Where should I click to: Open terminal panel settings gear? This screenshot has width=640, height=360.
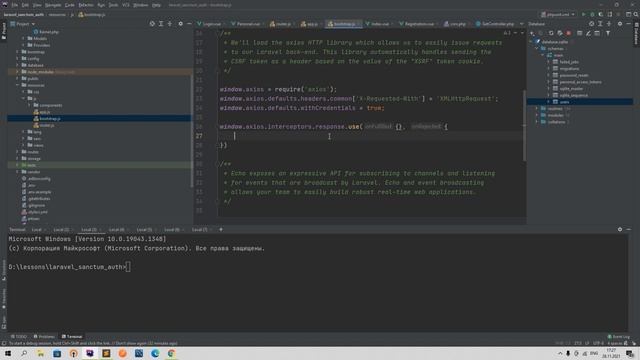coord(620,229)
